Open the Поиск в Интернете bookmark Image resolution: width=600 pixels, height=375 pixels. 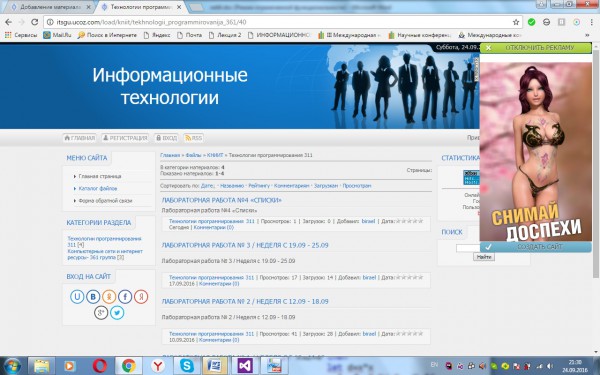click(x=107, y=35)
